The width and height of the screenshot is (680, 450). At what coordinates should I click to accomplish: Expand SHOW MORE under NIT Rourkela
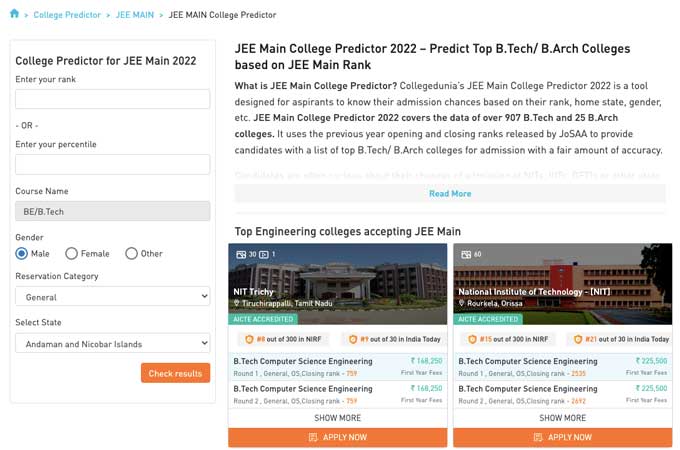tap(562, 418)
